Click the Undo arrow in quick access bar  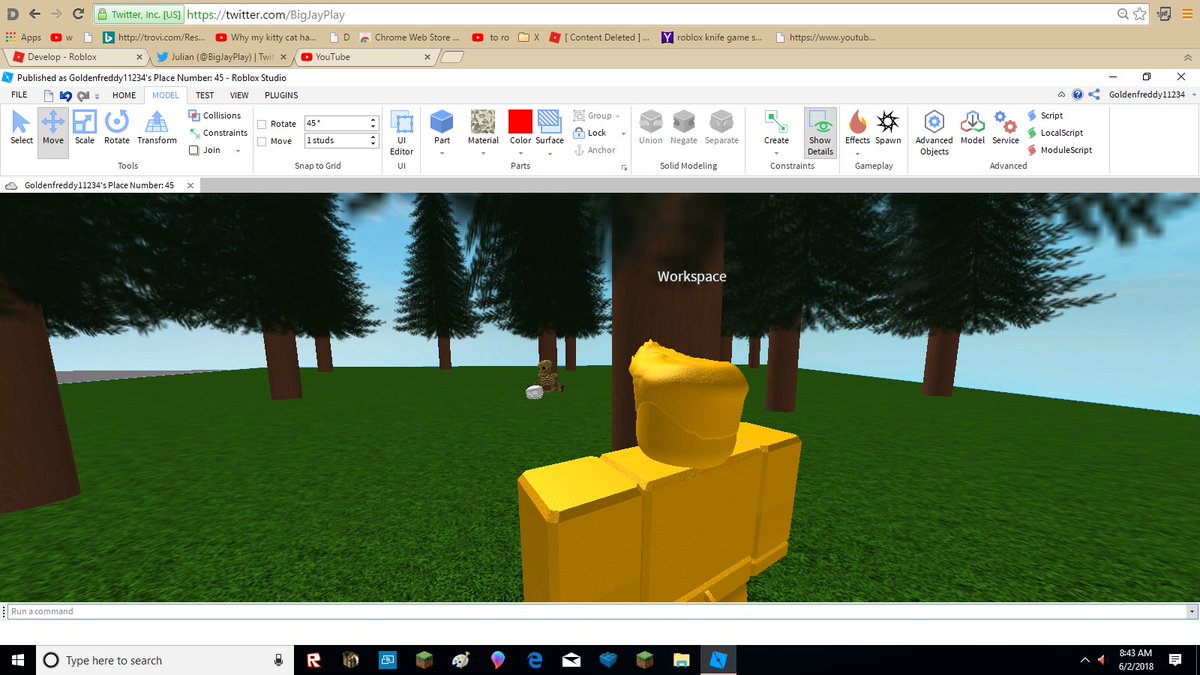(65, 95)
